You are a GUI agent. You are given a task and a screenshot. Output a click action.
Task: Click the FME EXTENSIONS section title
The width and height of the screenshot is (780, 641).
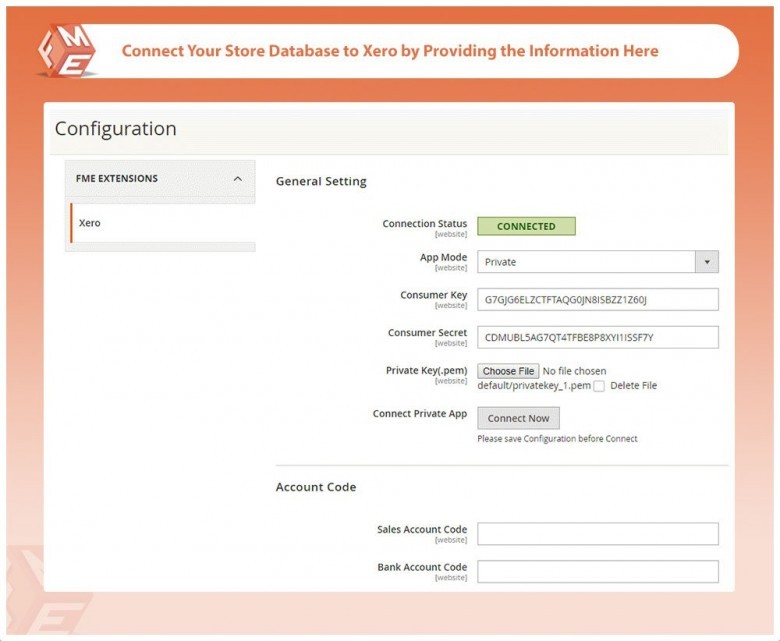pyautogui.click(x=117, y=179)
